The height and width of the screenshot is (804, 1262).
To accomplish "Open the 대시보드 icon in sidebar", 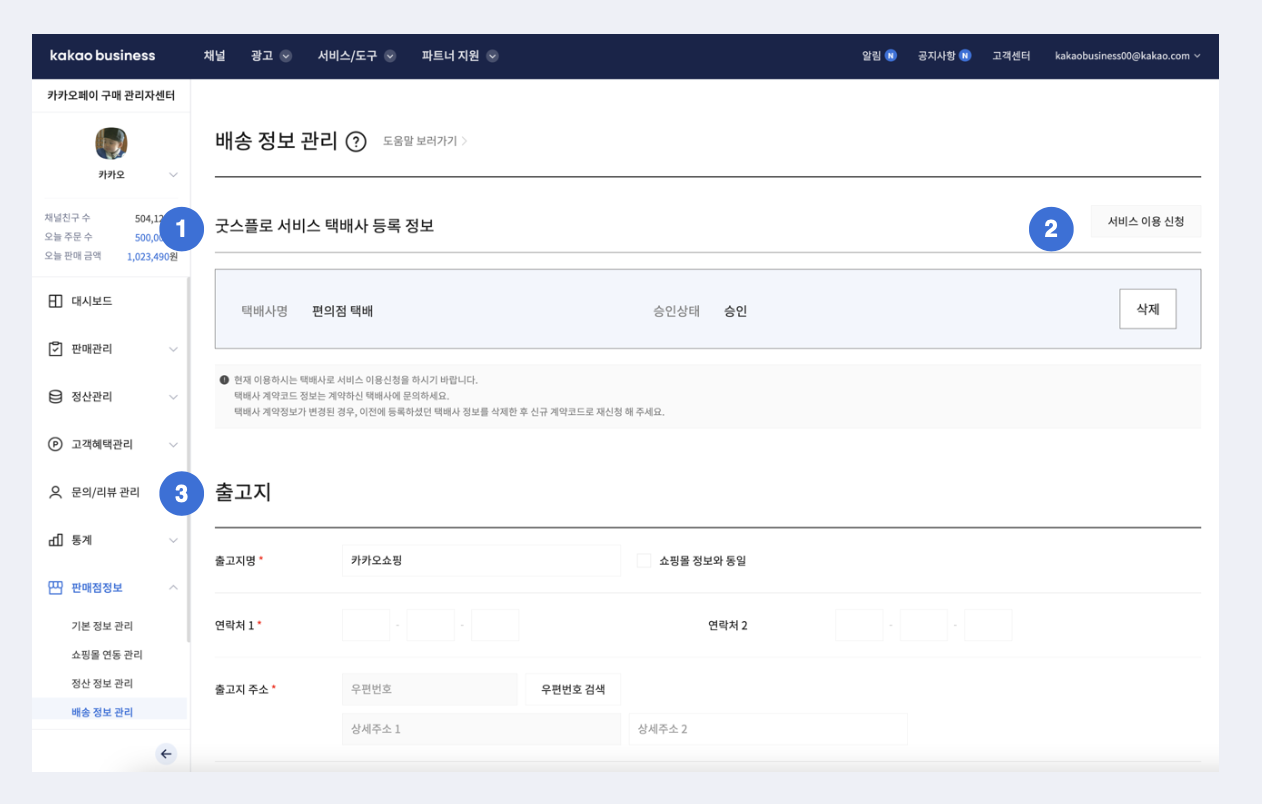I will tap(56, 301).
